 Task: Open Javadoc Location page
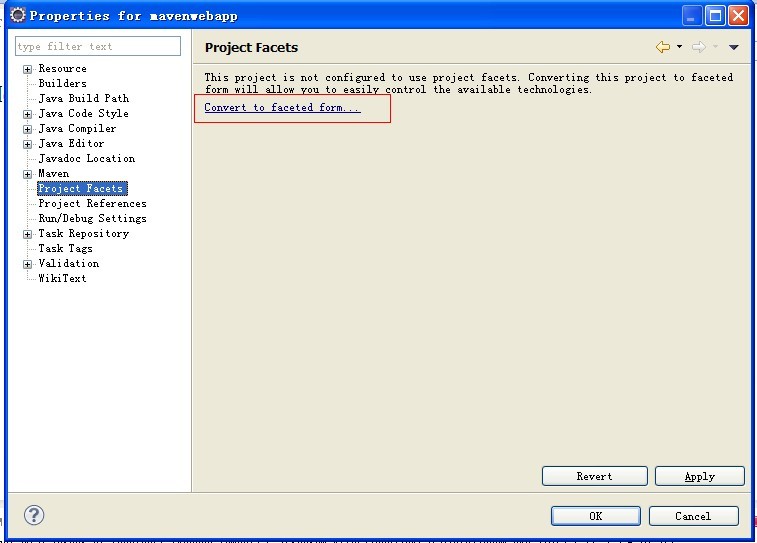(x=86, y=158)
